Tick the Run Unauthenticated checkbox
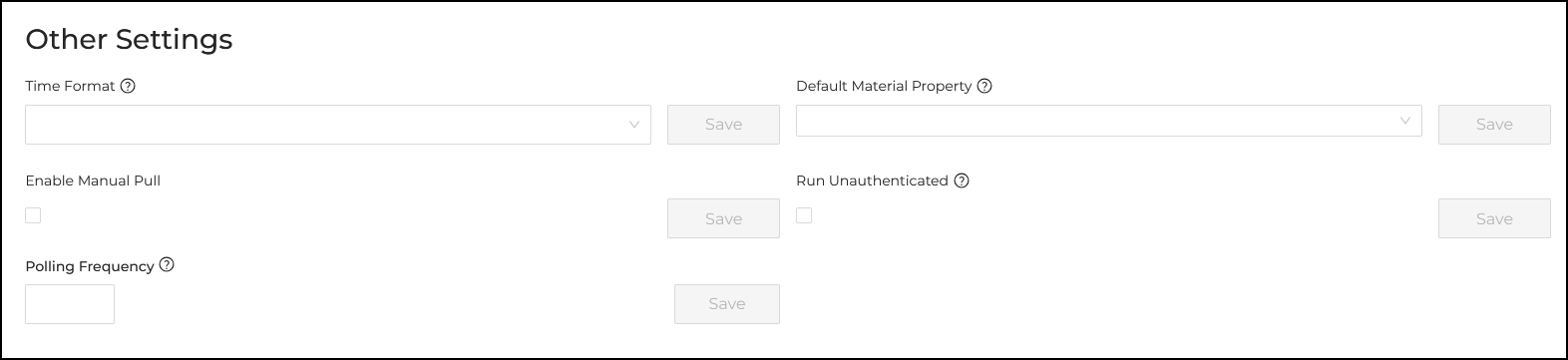 tap(804, 215)
